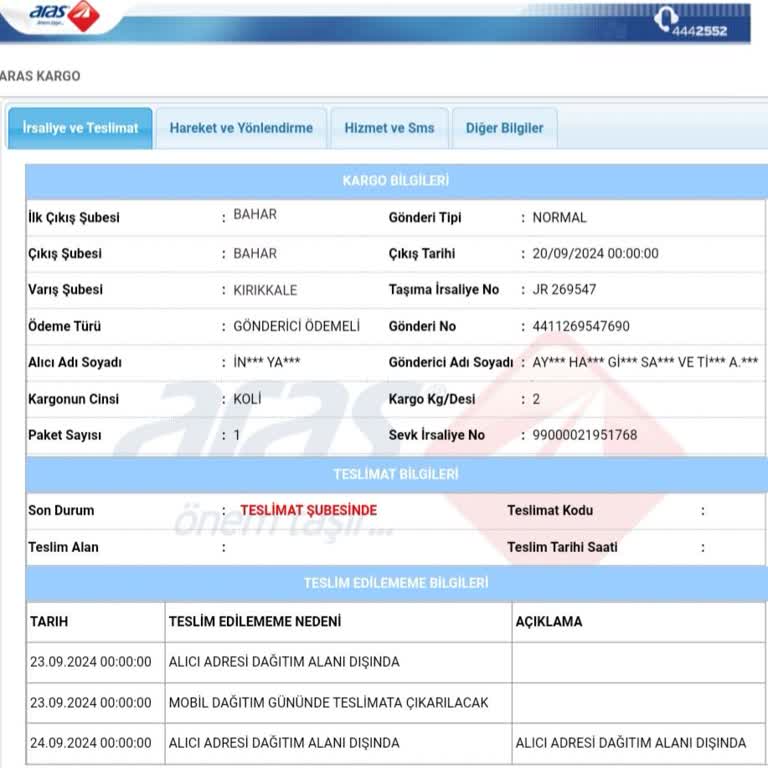This screenshot has width=768, height=768.
Task: Select the Kargonun Cinsi value KOLİ
Action: 247,399
